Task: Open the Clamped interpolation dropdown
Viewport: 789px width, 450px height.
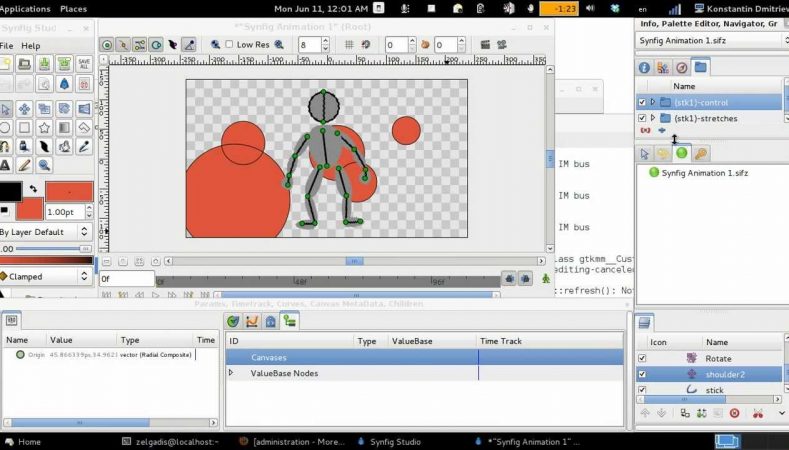Action: tap(47, 276)
